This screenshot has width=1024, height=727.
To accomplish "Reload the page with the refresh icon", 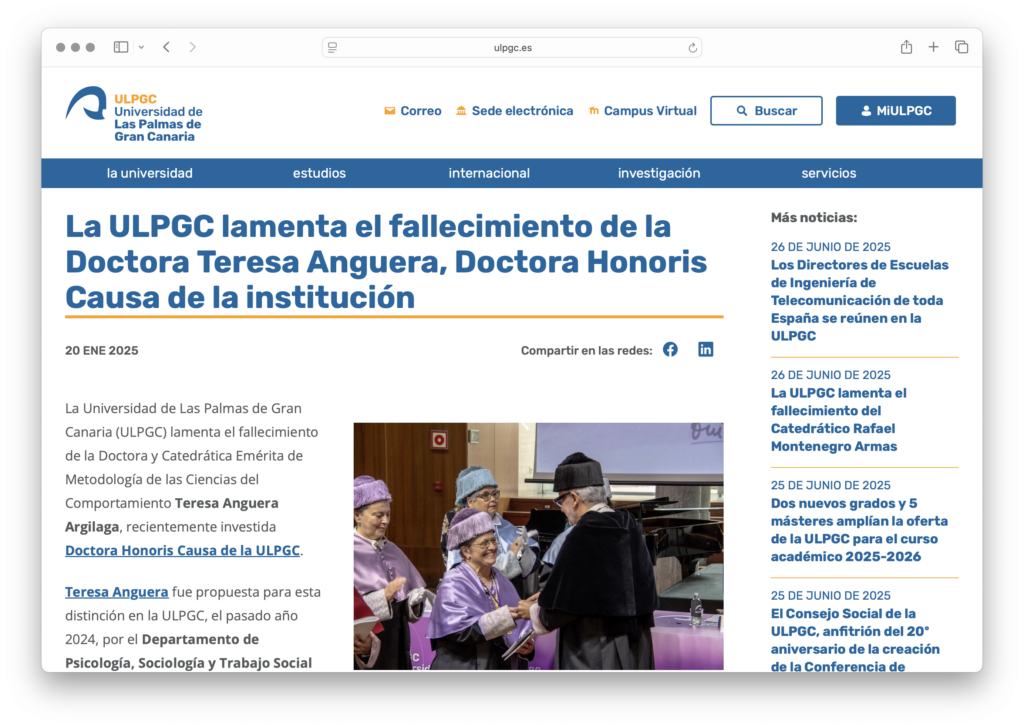I will coord(692,48).
